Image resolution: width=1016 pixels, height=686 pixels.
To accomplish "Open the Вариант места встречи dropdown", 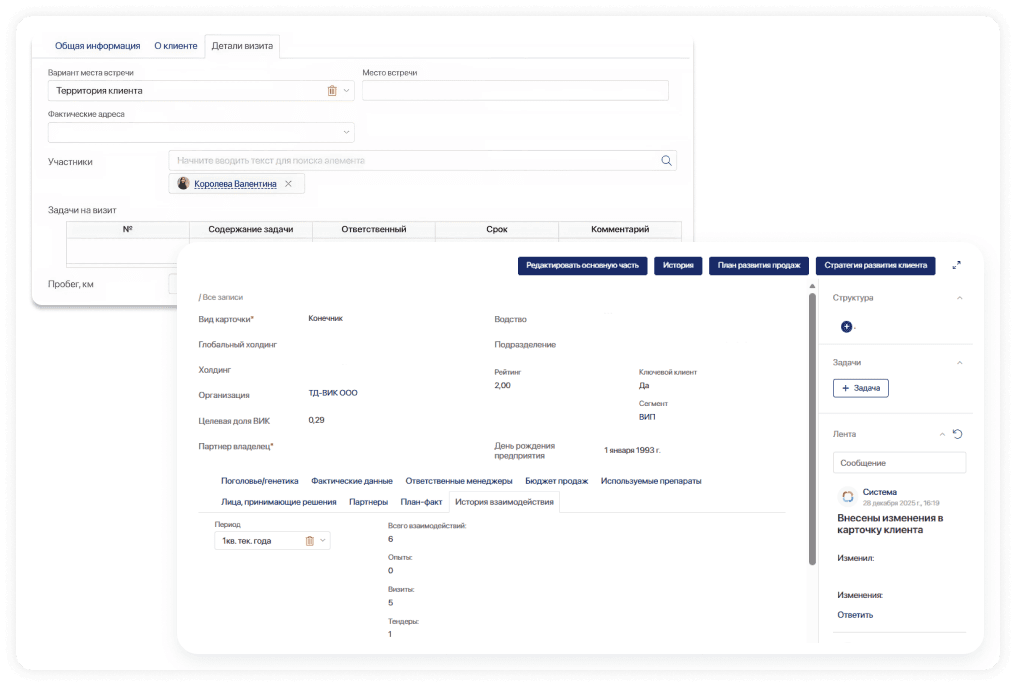I will [347, 91].
